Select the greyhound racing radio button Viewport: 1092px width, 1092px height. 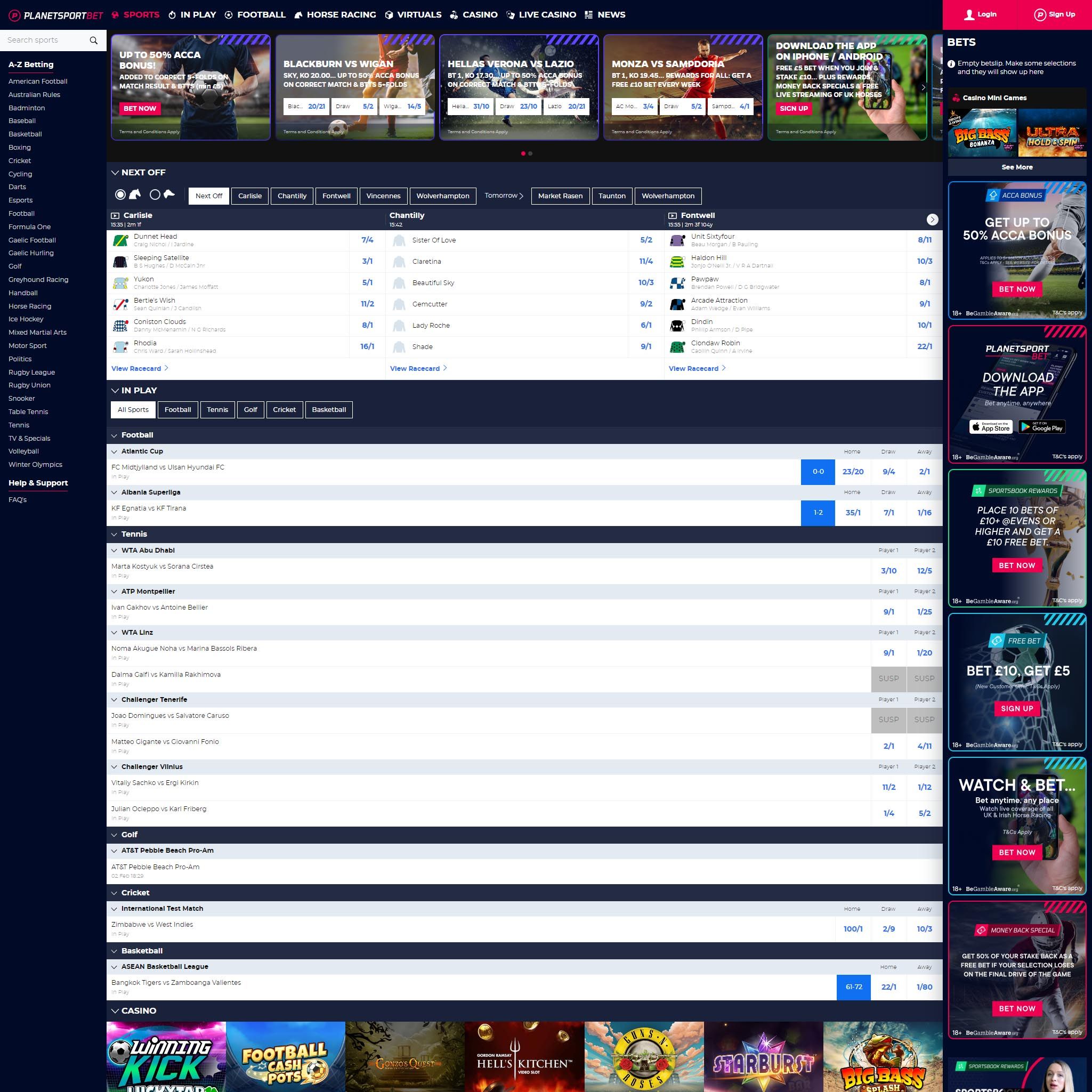coord(155,195)
